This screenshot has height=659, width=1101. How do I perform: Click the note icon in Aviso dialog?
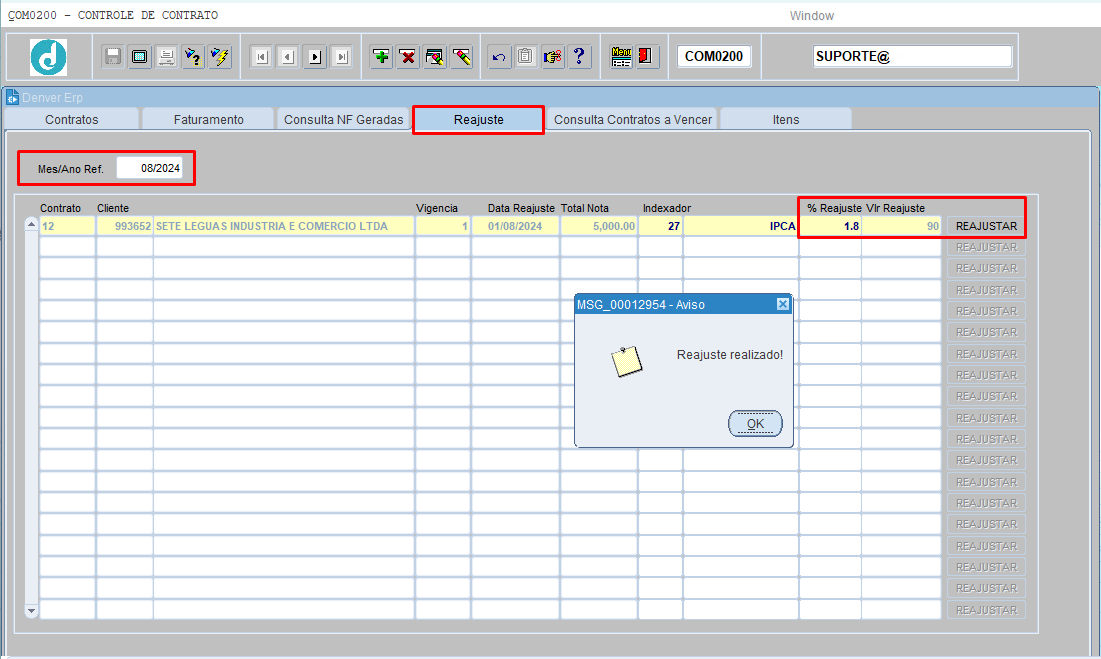[626, 361]
